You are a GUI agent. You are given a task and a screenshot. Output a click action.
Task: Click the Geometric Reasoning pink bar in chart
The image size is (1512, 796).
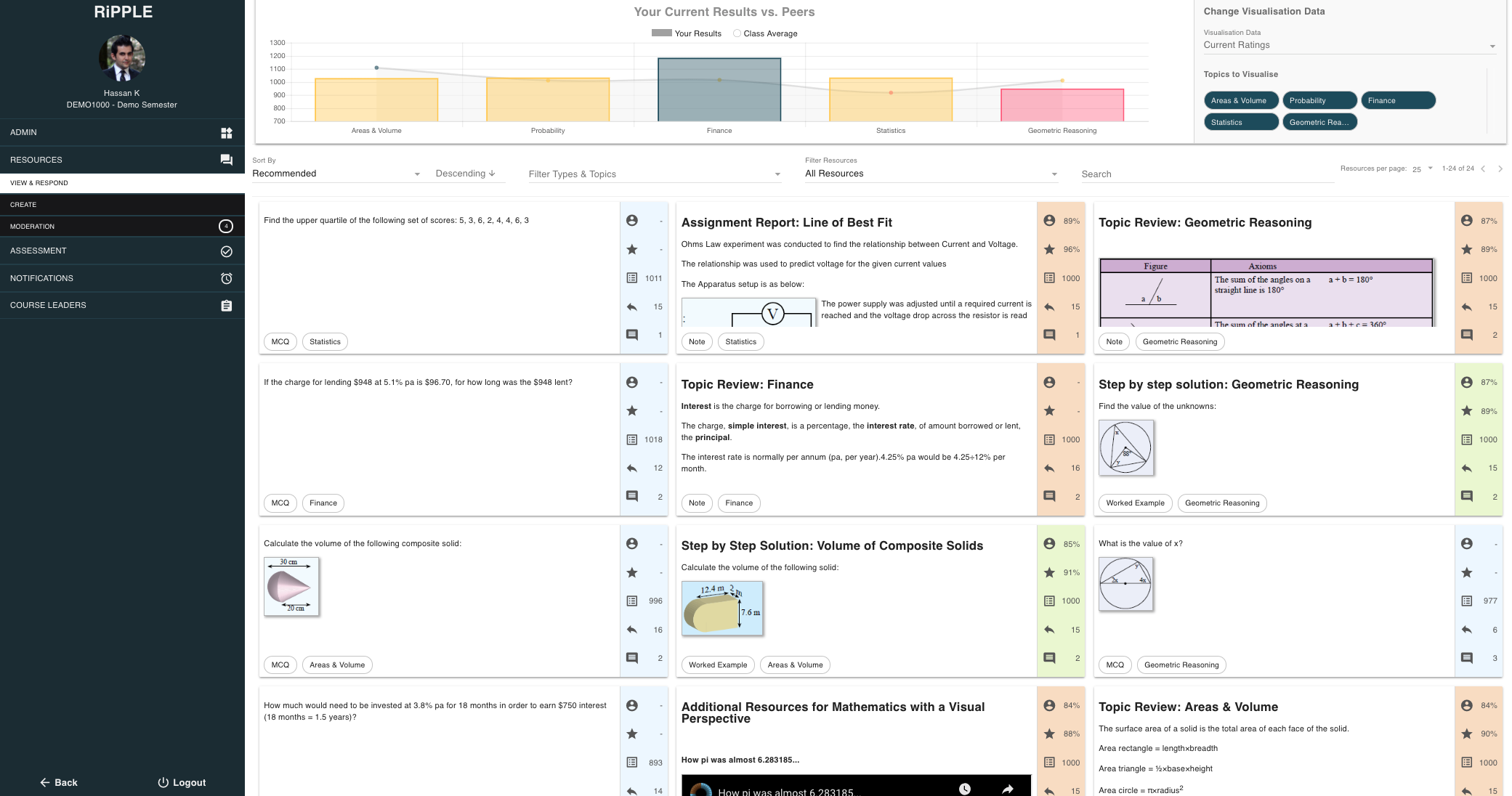[1062, 105]
